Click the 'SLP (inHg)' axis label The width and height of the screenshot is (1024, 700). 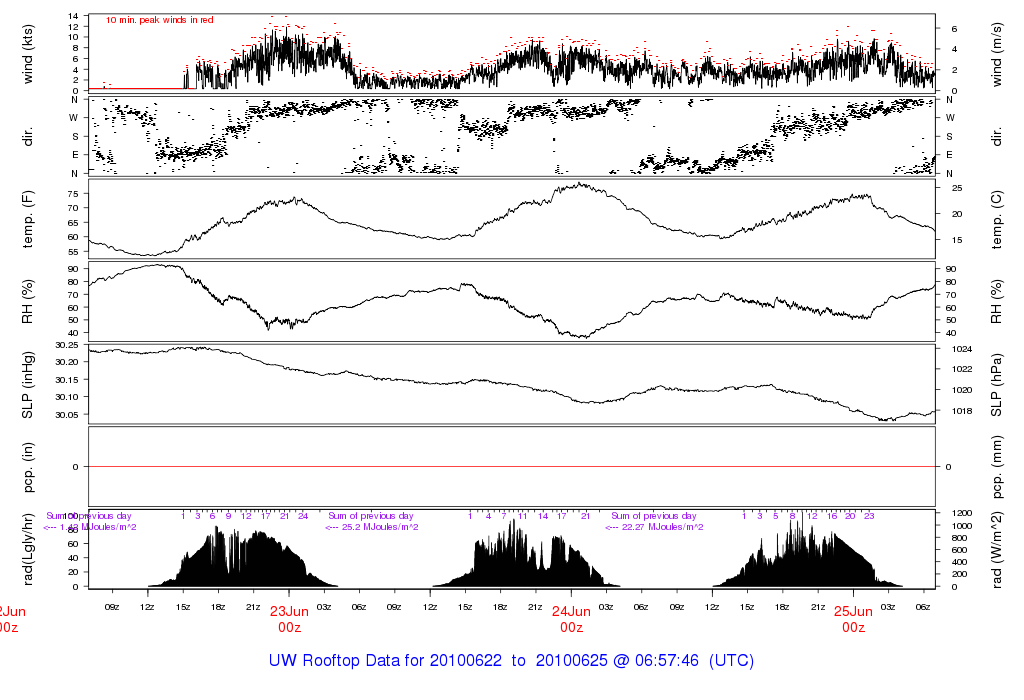(x=27, y=385)
